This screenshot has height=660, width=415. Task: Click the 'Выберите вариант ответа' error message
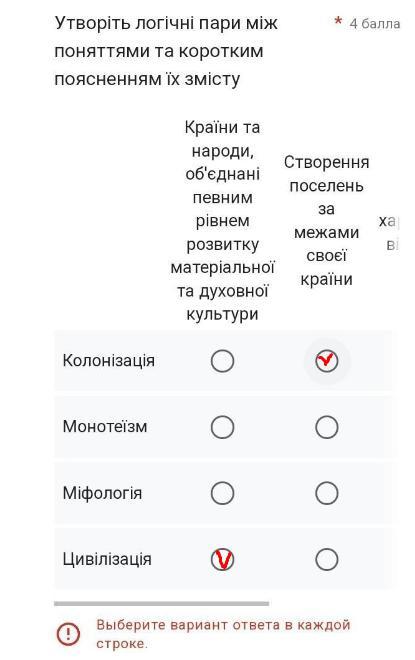223,634
